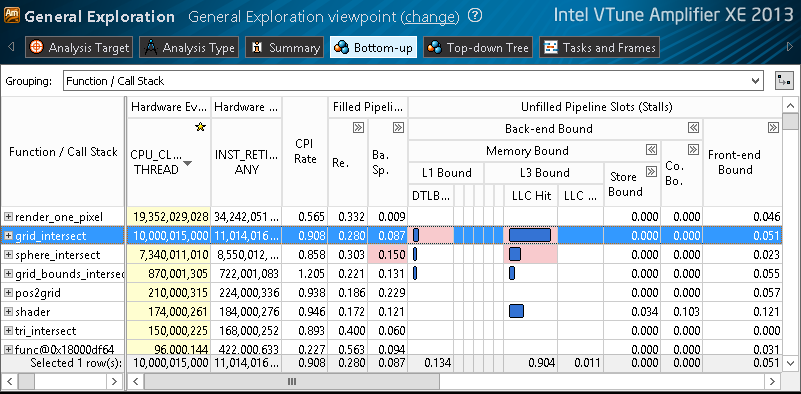Select the tri_intersect function name
Viewport: 801px width, 394px height.
click(x=45, y=331)
